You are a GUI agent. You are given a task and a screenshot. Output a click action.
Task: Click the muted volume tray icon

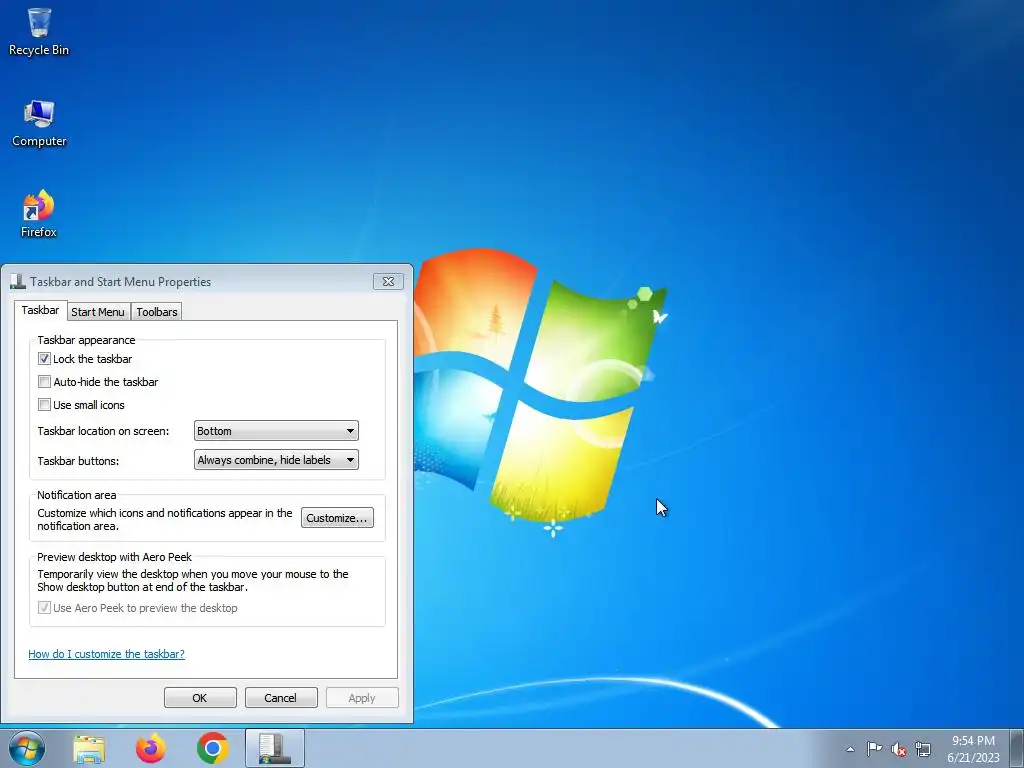point(899,750)
